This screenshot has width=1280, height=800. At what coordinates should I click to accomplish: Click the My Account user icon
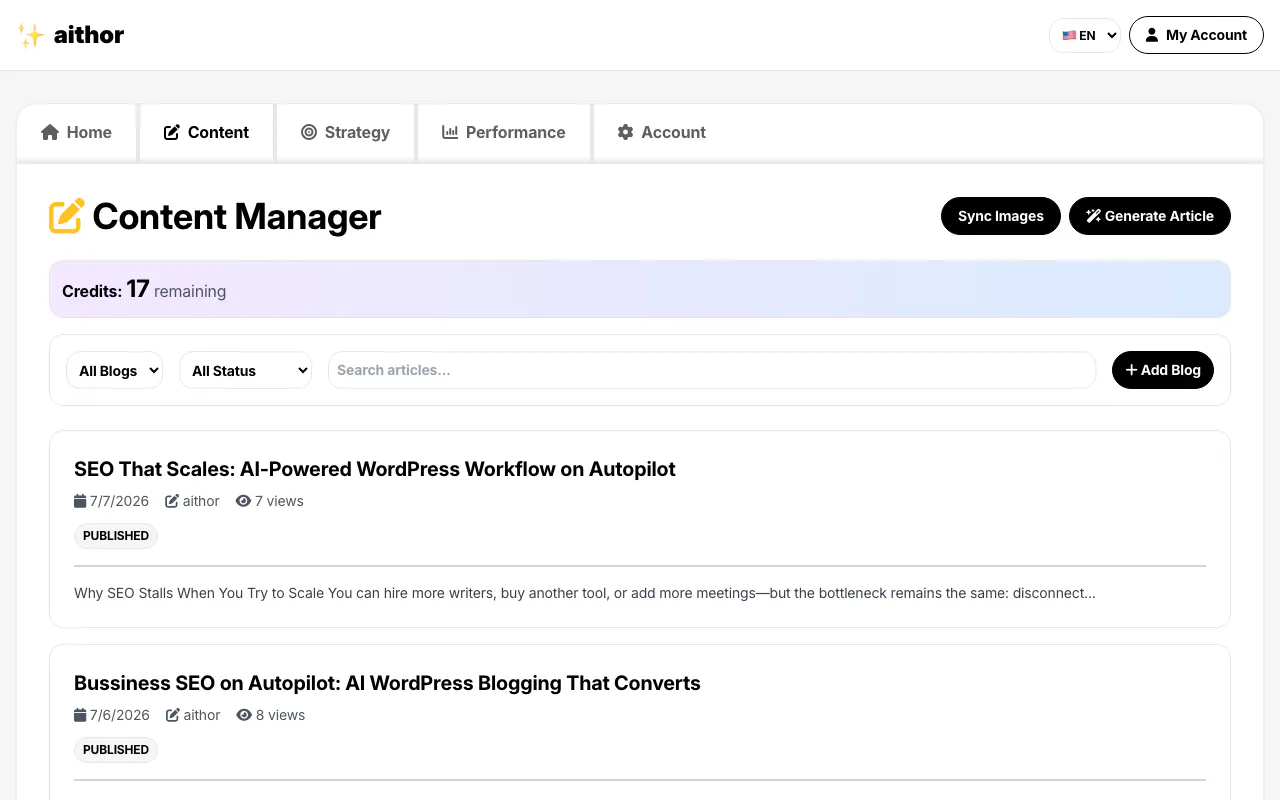1152,35
